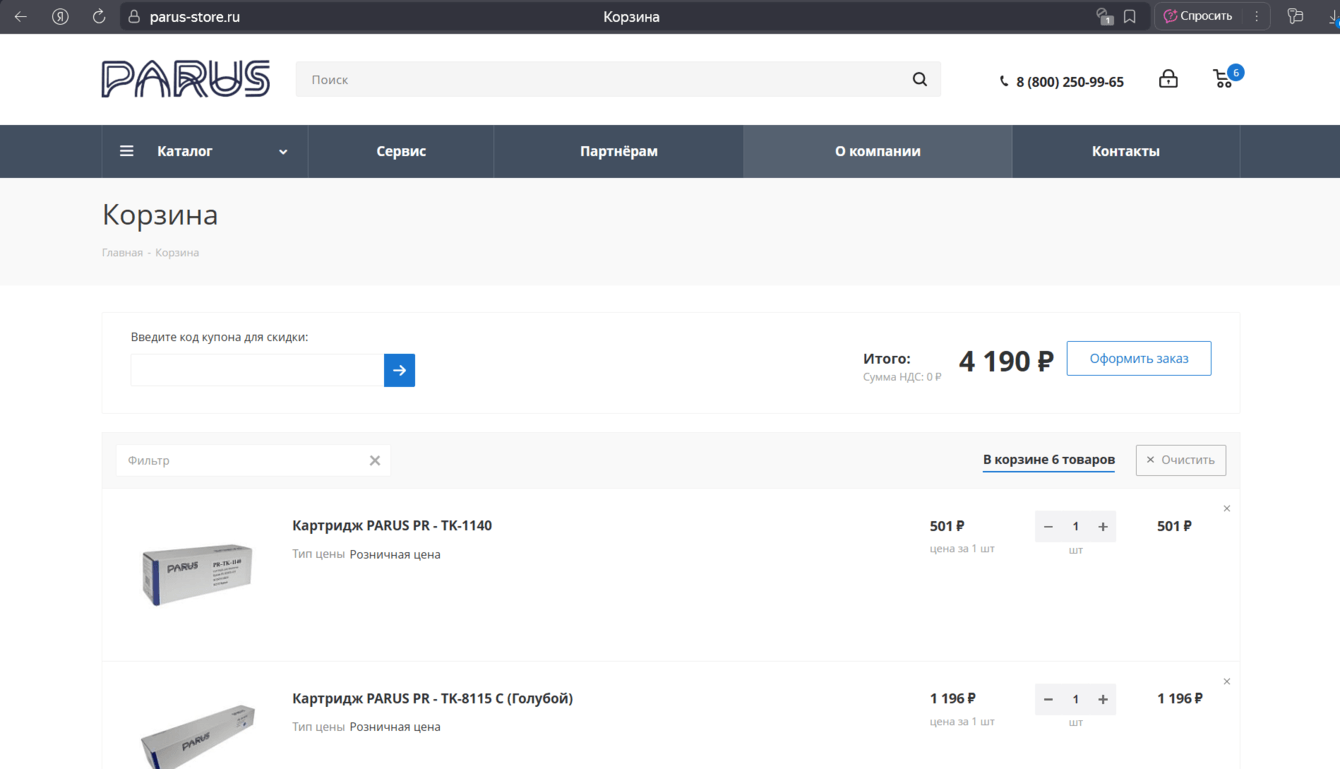
Task: Click the coupon code input field
Action: [257, 370]
